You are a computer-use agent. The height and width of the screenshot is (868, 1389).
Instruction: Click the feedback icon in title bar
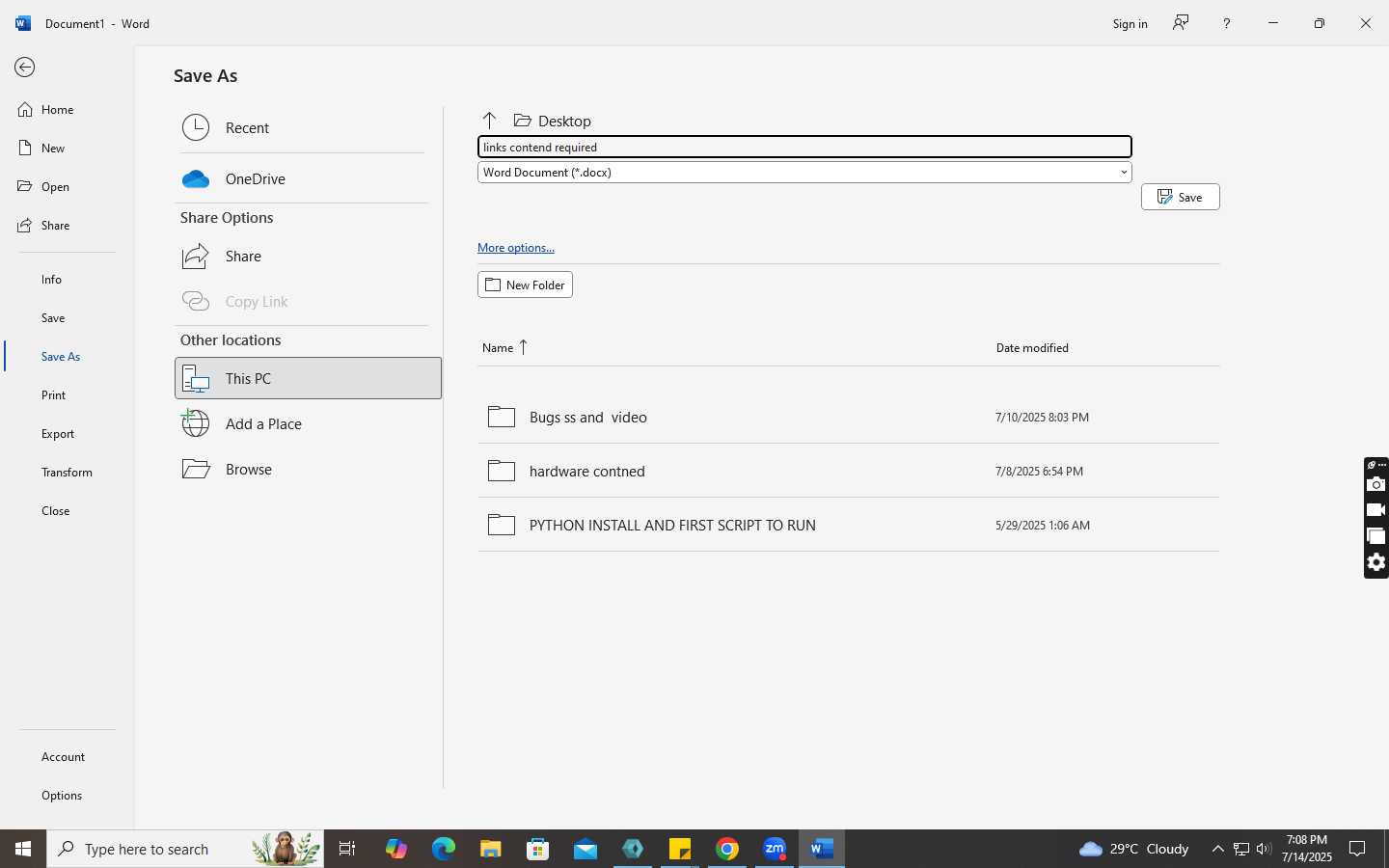click(1181, 23)
